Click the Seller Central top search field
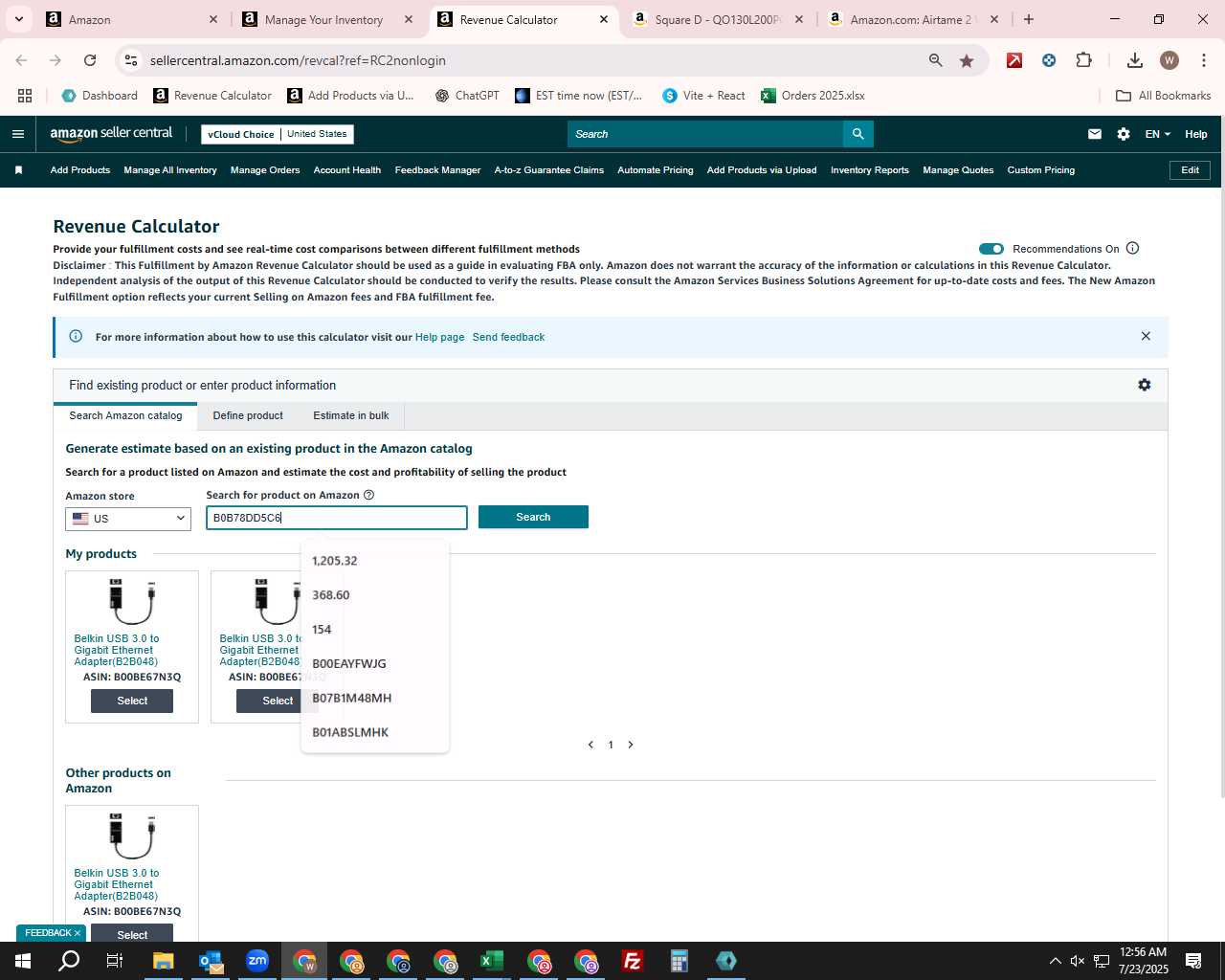1225x980 pixels. (705, 134)
